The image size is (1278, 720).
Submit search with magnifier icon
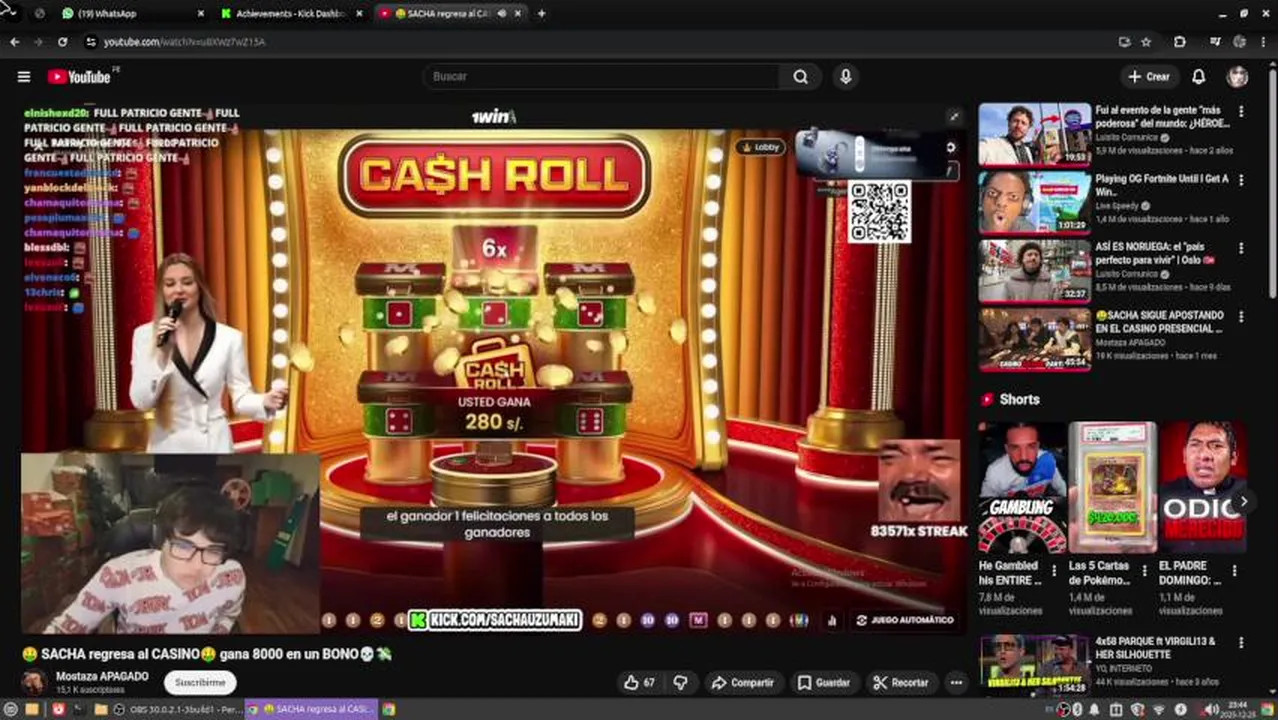(x=800, y=76)
